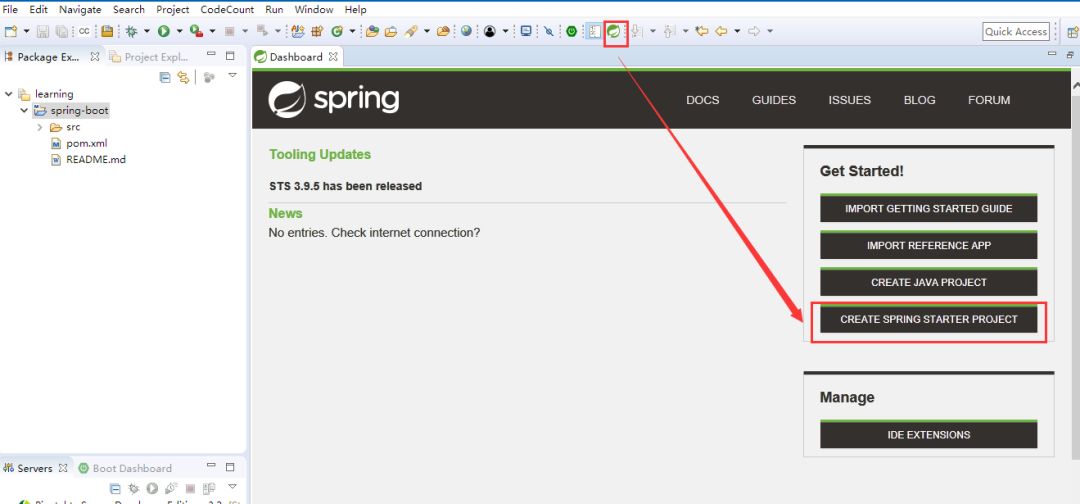Click the Last Edit Location arrow icon

pyautogui.click(x=702, y=32)
